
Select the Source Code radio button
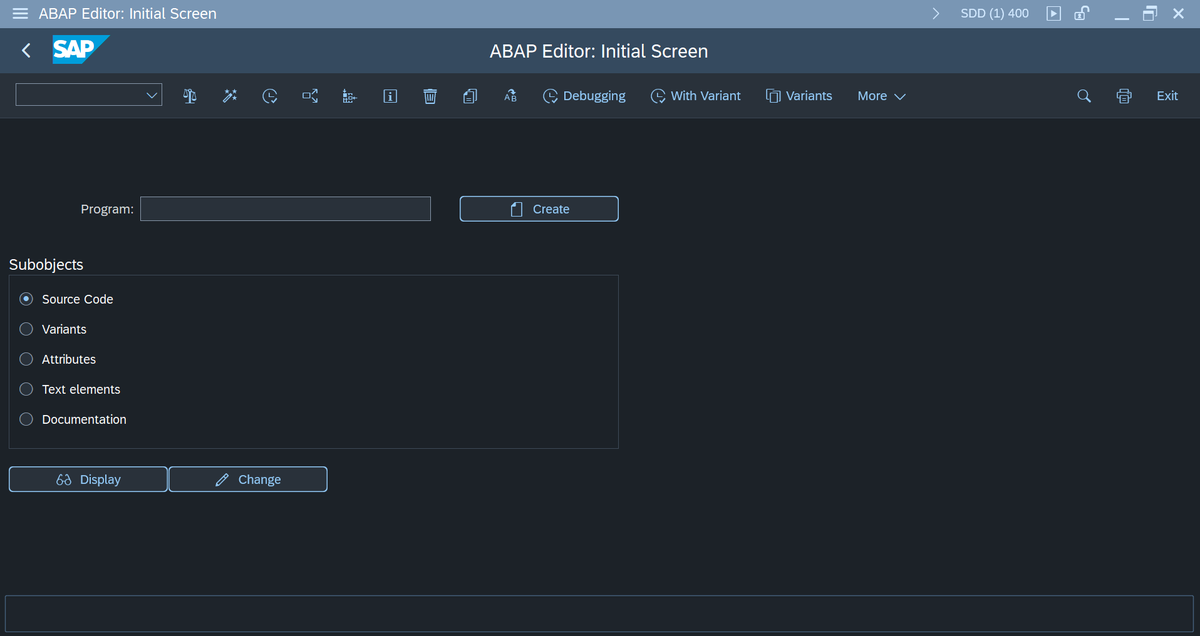click(x=27, y=299)
